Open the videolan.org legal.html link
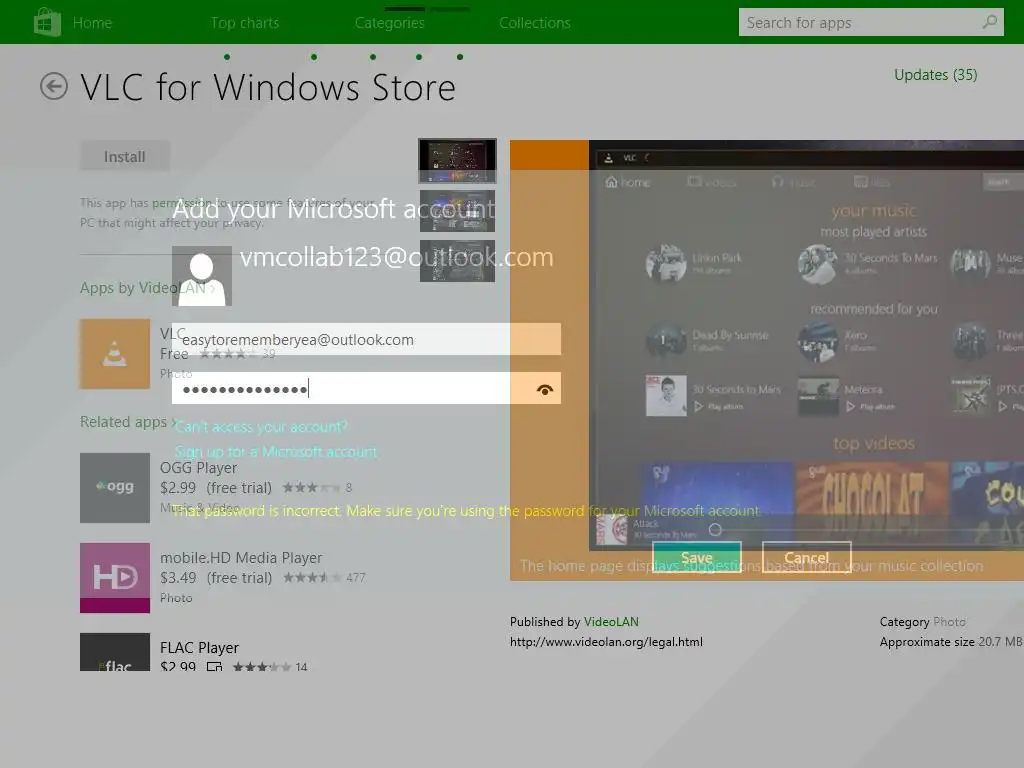This screenshot has width=1024, height=768. [606, 642]
